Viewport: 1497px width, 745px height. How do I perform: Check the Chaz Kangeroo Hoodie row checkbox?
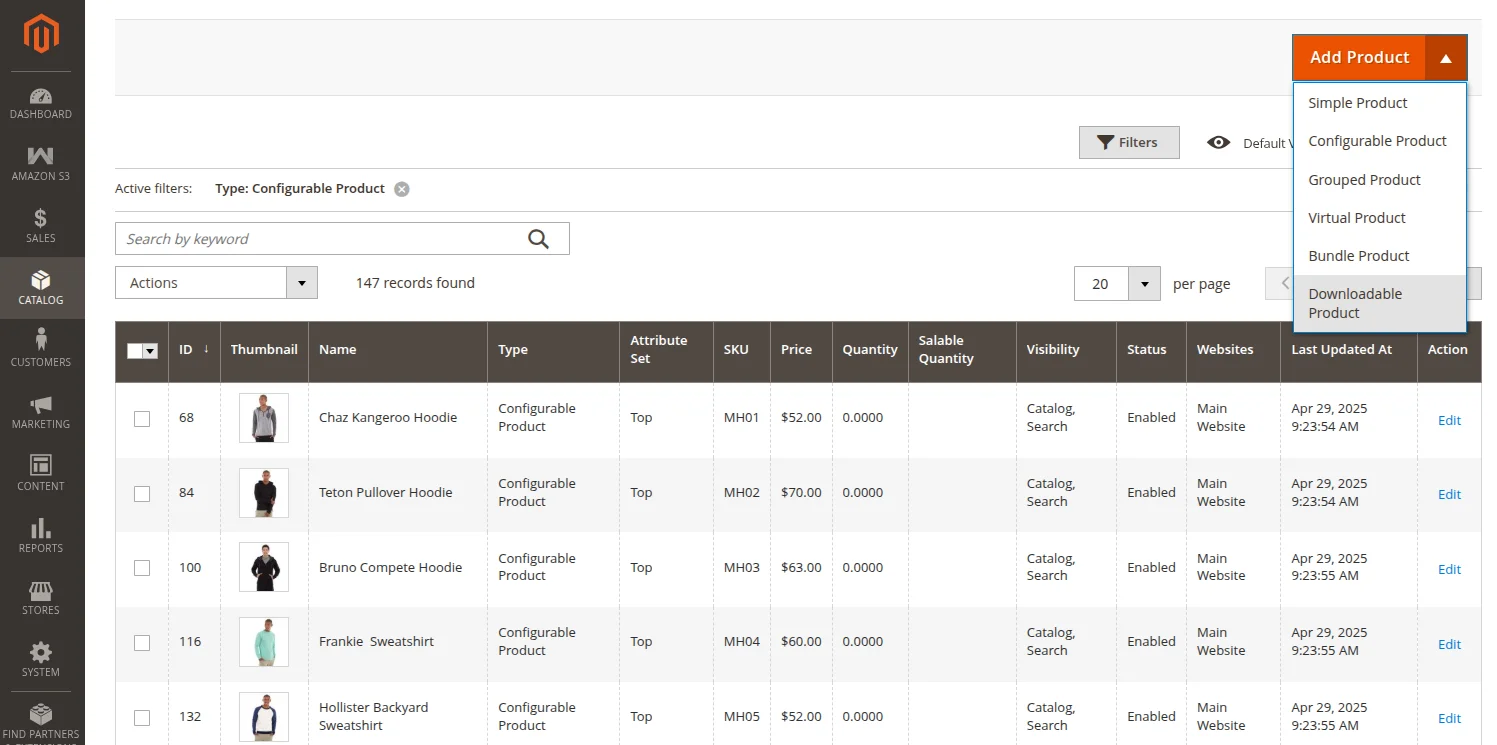coord(142,419)
